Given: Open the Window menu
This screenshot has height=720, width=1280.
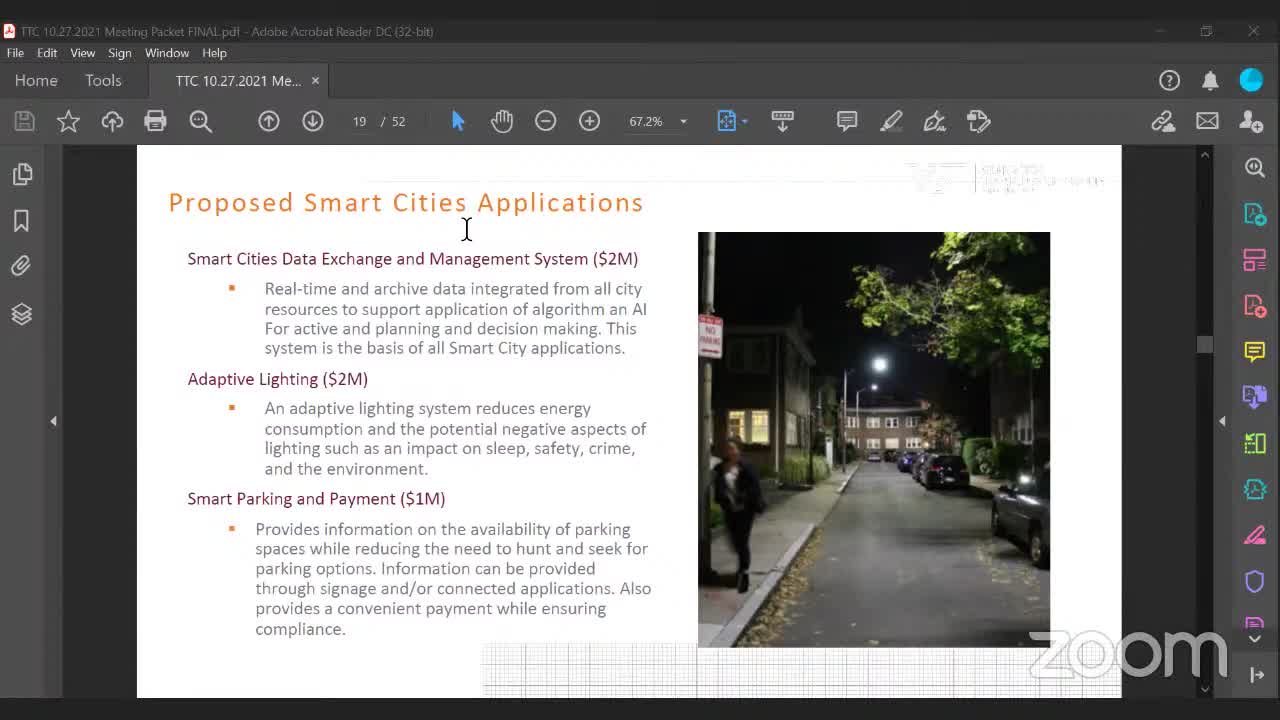Looking at the screenshot, I should (167, 53).
